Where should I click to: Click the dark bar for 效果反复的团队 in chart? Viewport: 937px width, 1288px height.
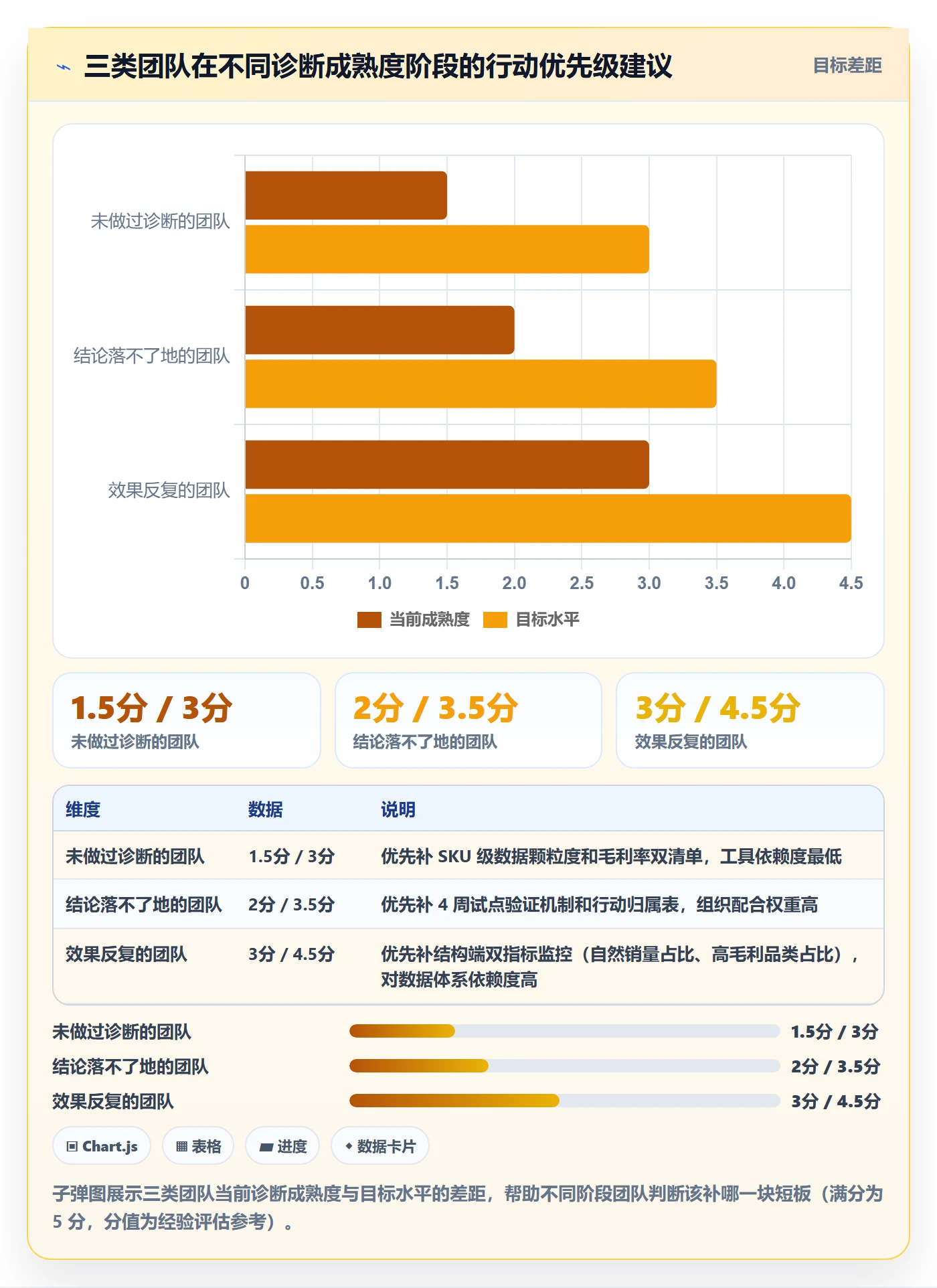tap(447, 465)
